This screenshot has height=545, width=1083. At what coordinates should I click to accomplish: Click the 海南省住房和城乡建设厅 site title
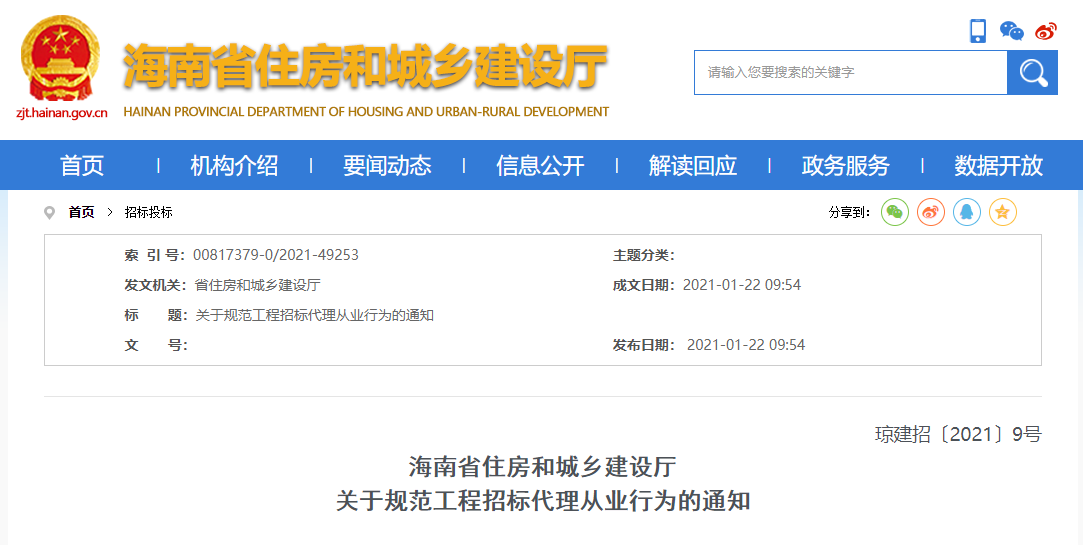(365, 67)
